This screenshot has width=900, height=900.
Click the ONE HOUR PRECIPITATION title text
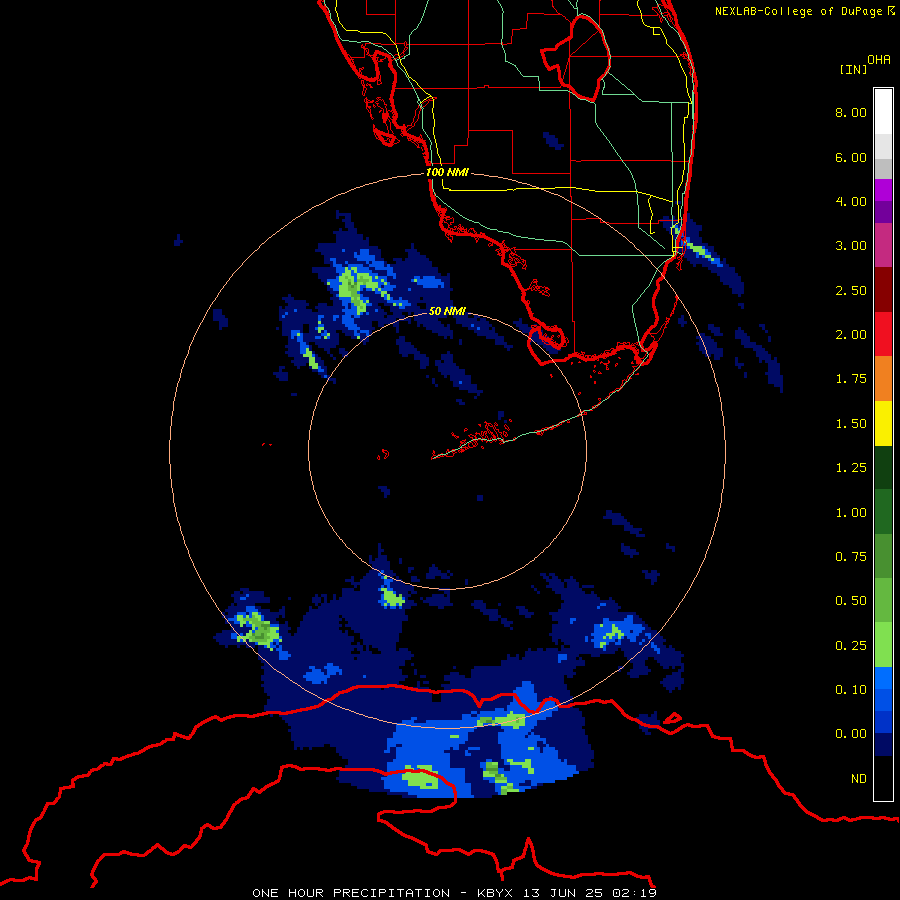coord(351,893)
